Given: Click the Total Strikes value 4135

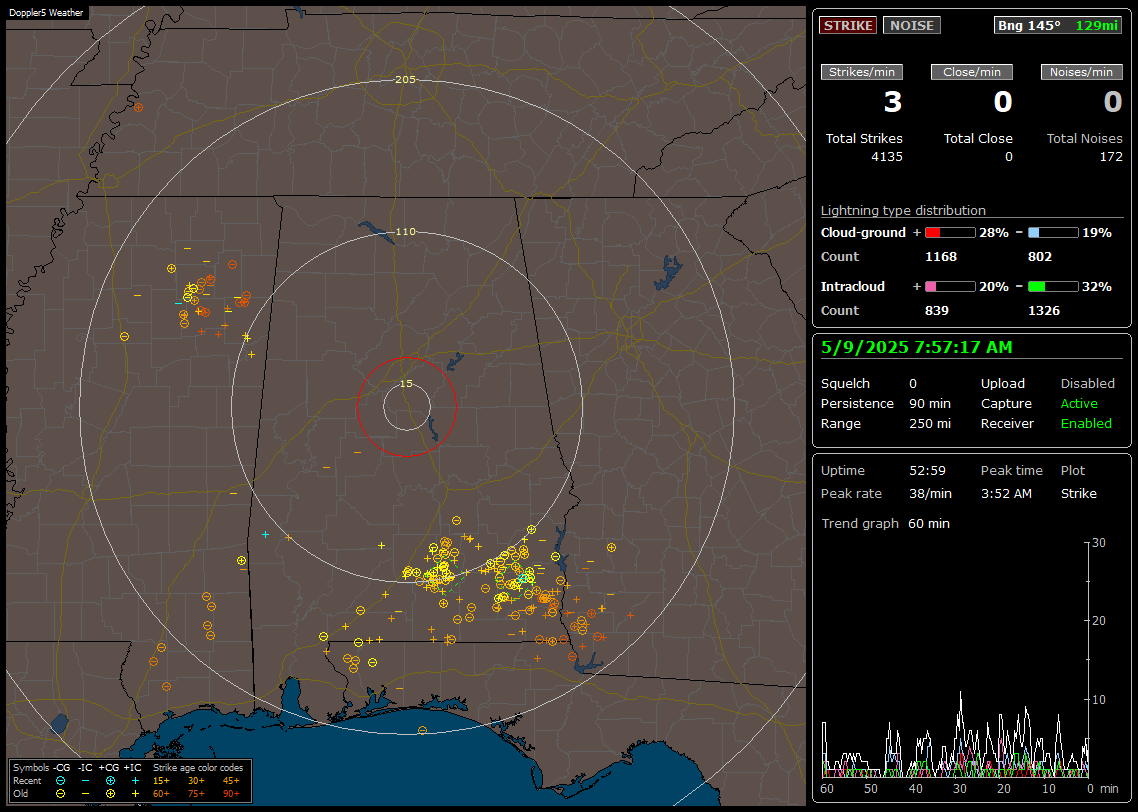Looking at the screenshot, I should [887, 157].
